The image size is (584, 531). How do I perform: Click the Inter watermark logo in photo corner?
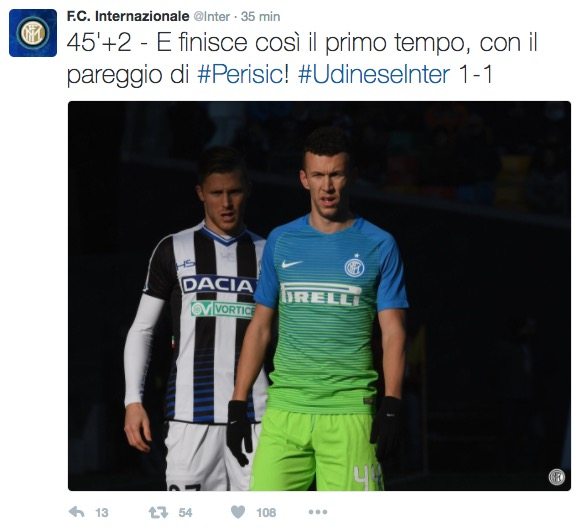coord(556,477)
